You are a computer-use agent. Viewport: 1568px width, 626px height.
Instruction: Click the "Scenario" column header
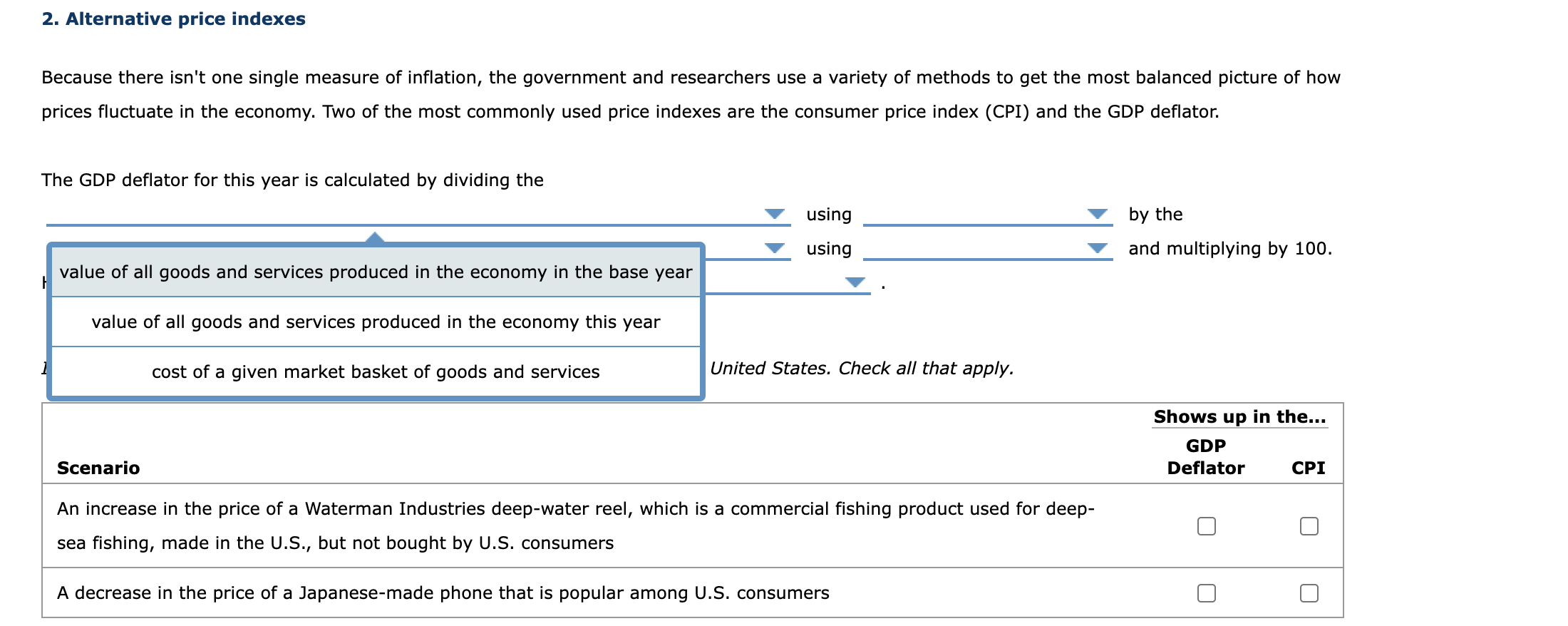click(x=98, y=468)
